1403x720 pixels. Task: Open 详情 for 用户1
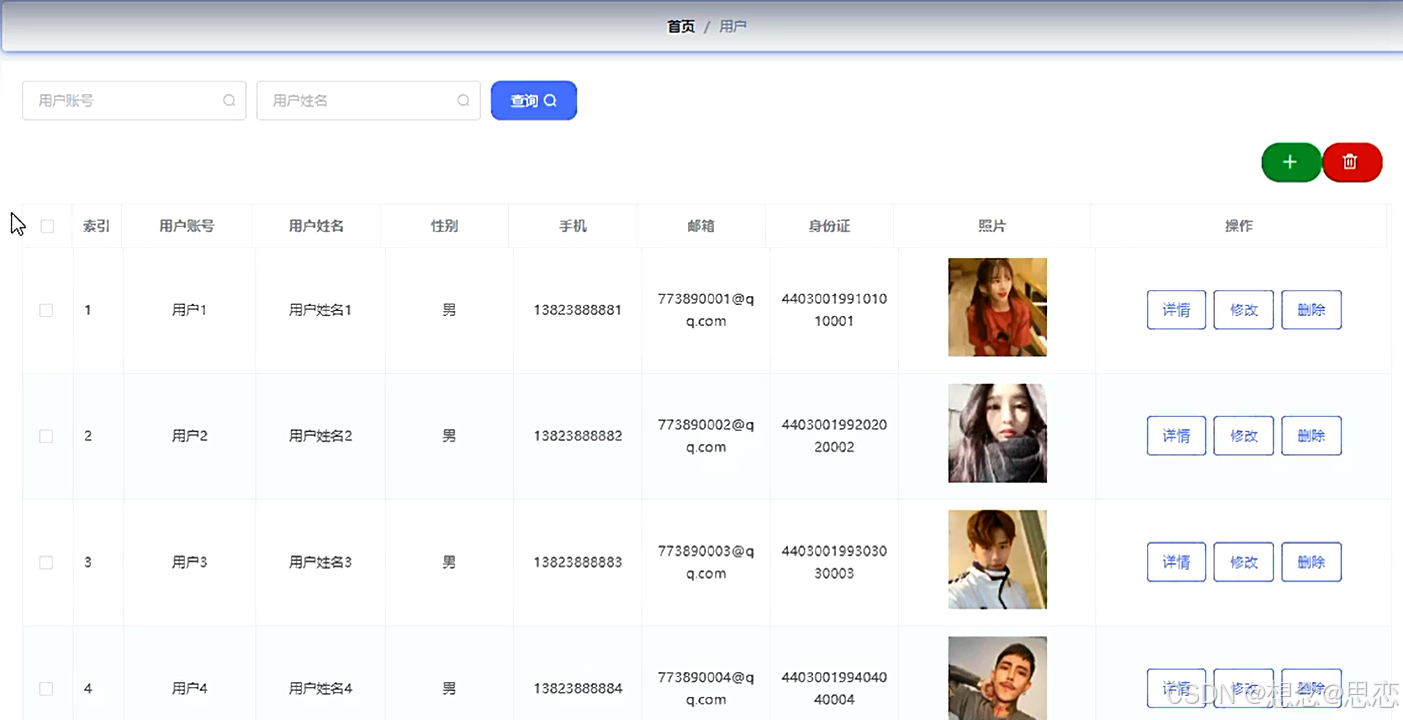[1176, 310]
